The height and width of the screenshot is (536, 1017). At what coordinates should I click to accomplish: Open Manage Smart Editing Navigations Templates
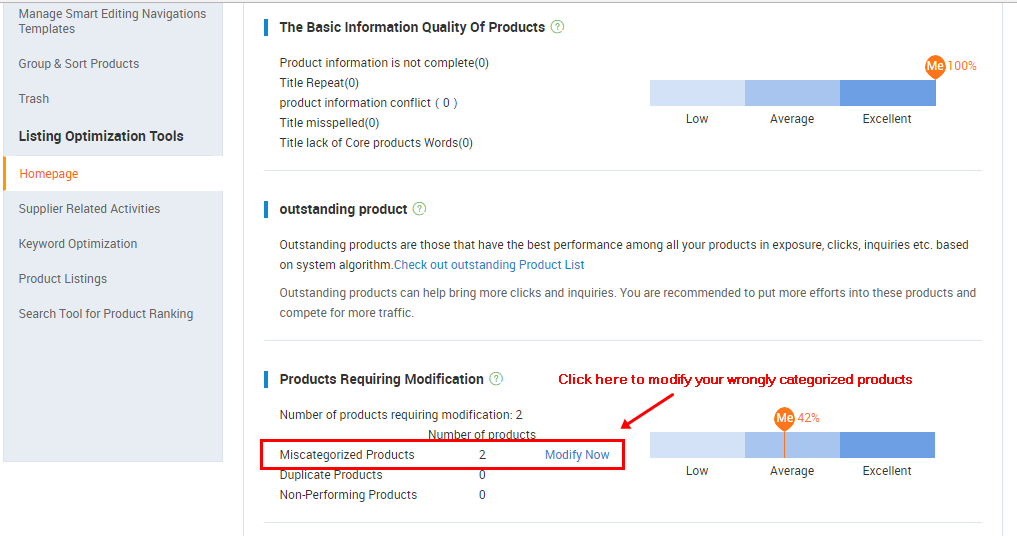(112, 21)
